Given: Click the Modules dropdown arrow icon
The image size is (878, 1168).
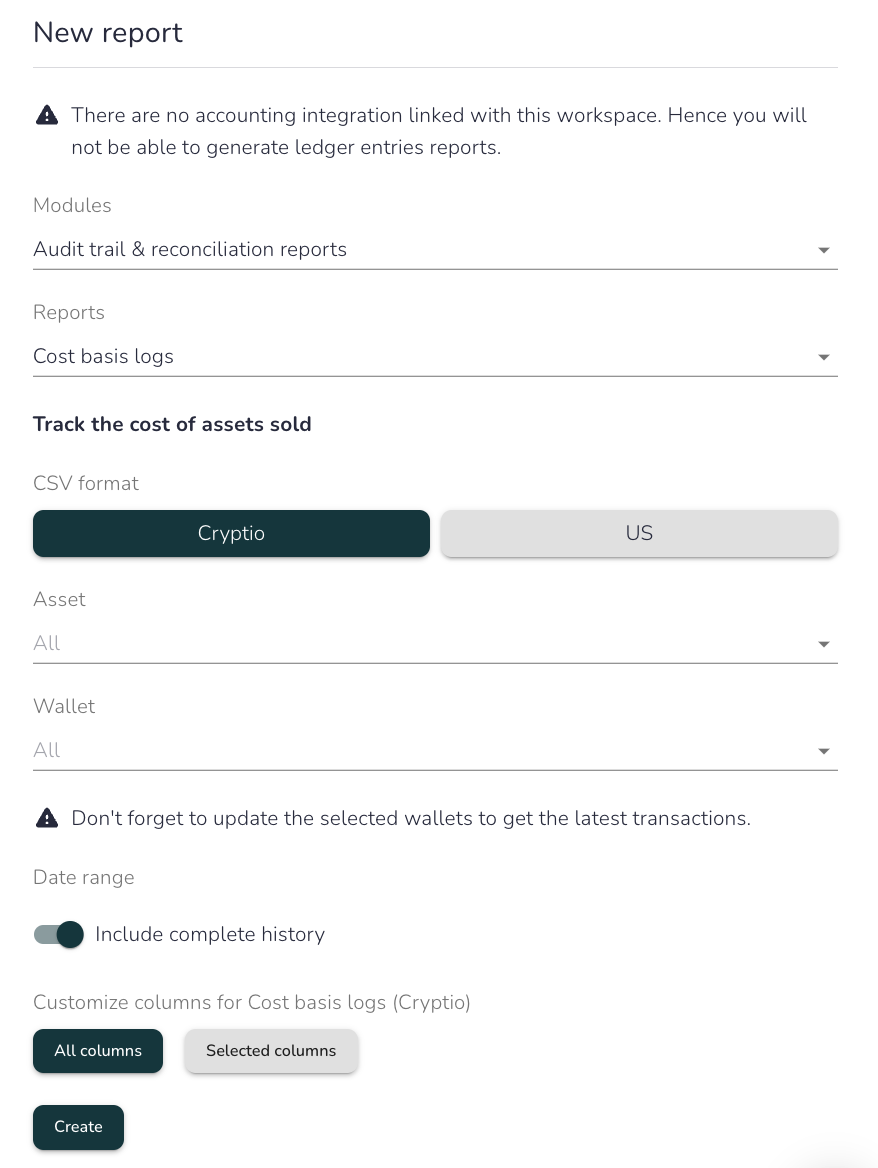Looking at the screenshot, I should pyautogui.click(x=824, y=250).
